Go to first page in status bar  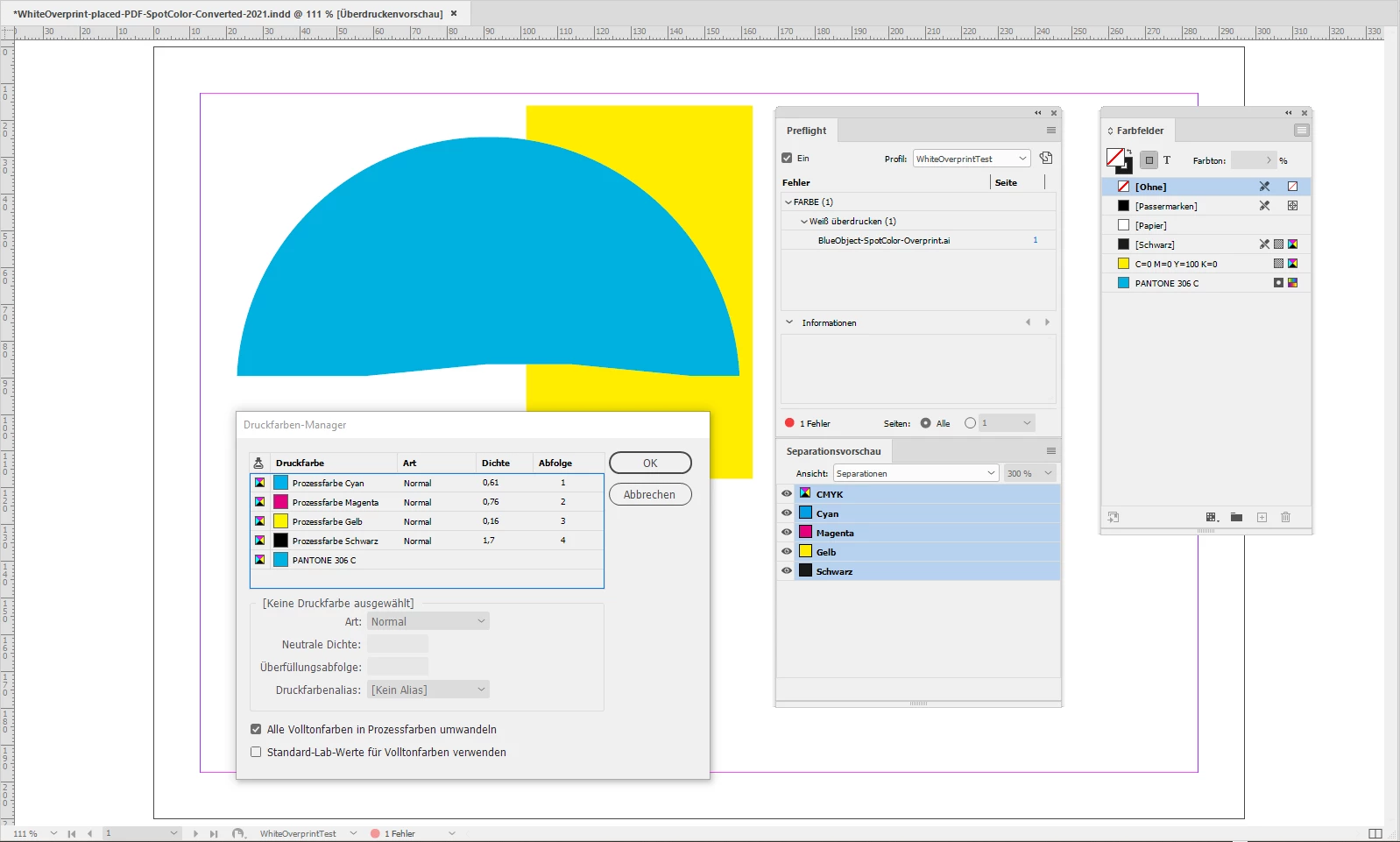72,834
